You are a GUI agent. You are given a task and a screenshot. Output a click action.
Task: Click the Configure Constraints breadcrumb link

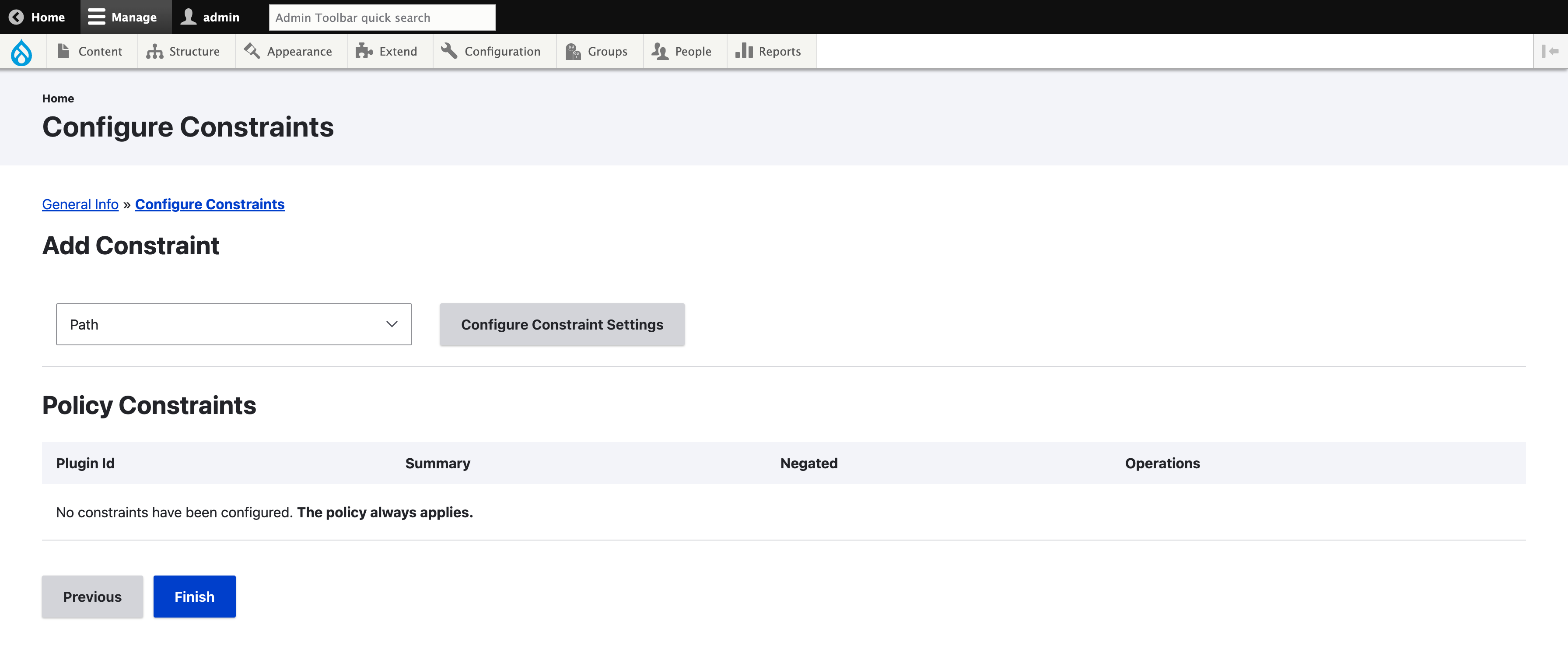click(x=209, y=204)
